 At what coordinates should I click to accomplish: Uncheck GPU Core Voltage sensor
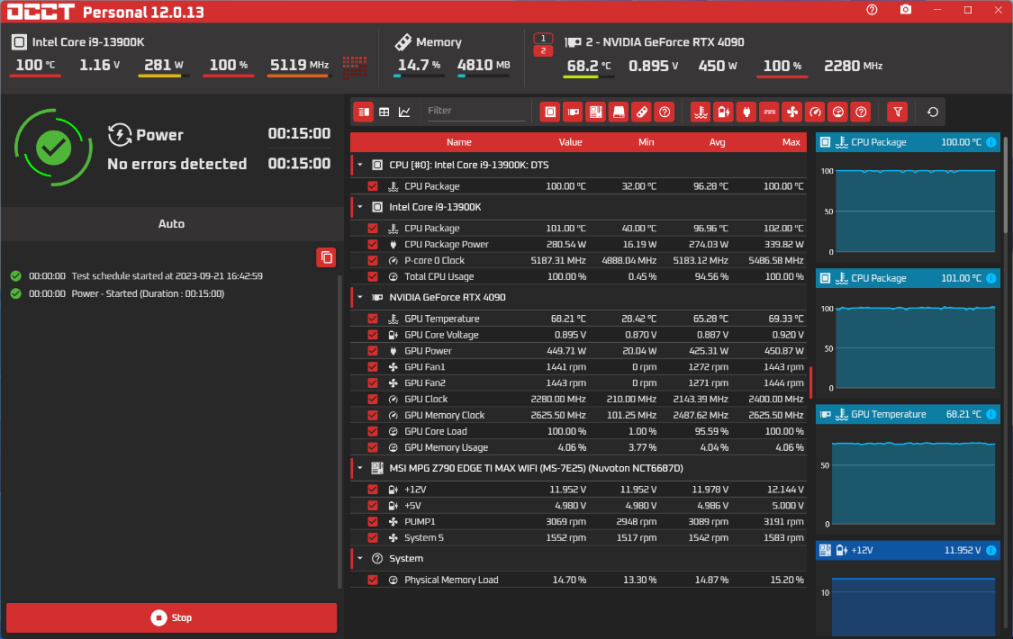(x=373, y=335)
